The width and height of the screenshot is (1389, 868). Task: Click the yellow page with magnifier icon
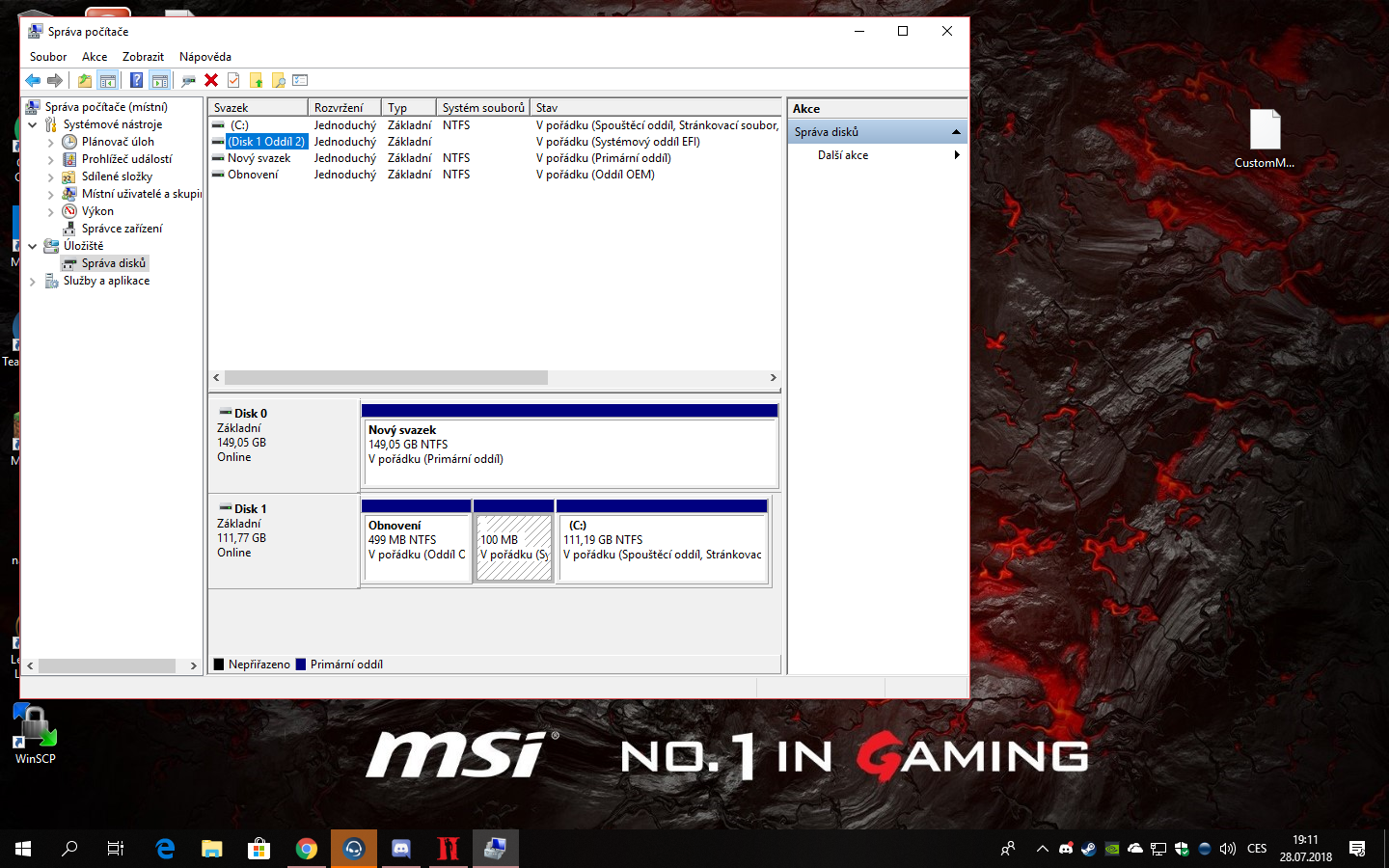click(279, 81)
